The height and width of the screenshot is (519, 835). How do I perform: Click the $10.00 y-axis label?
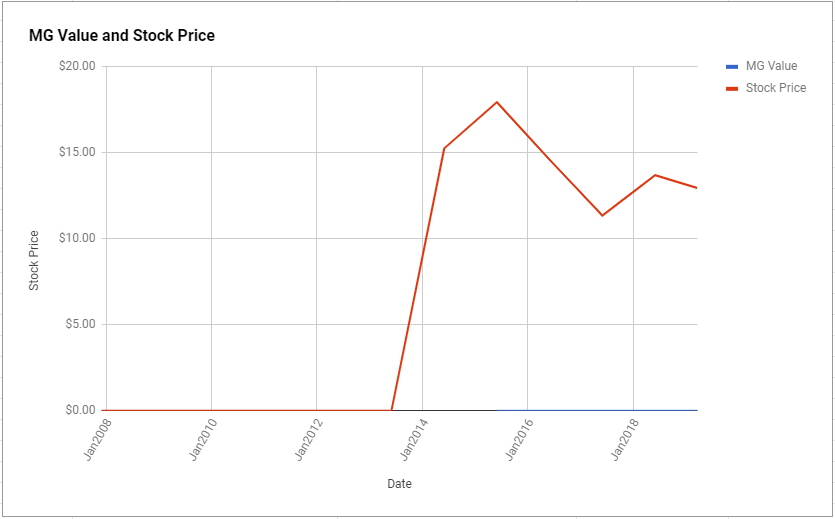(x=77, y=238)
